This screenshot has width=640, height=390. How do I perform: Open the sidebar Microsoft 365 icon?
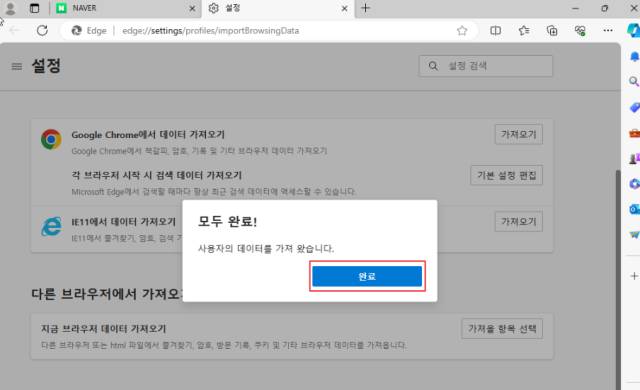(634, 184)
